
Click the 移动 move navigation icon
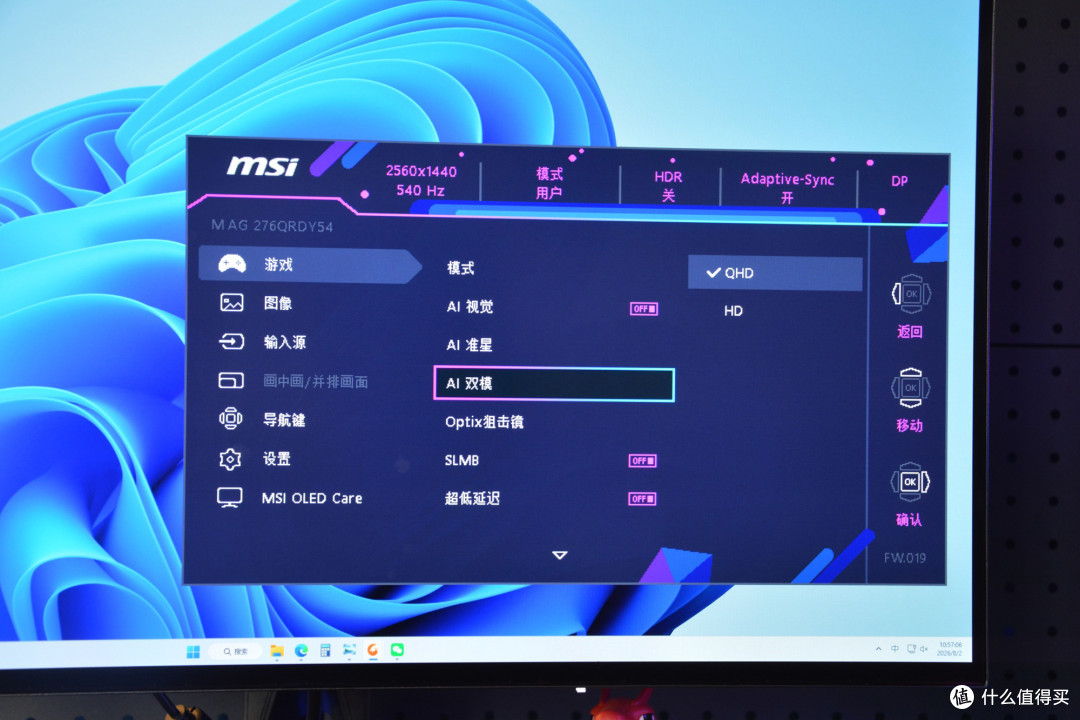(910, 388)
